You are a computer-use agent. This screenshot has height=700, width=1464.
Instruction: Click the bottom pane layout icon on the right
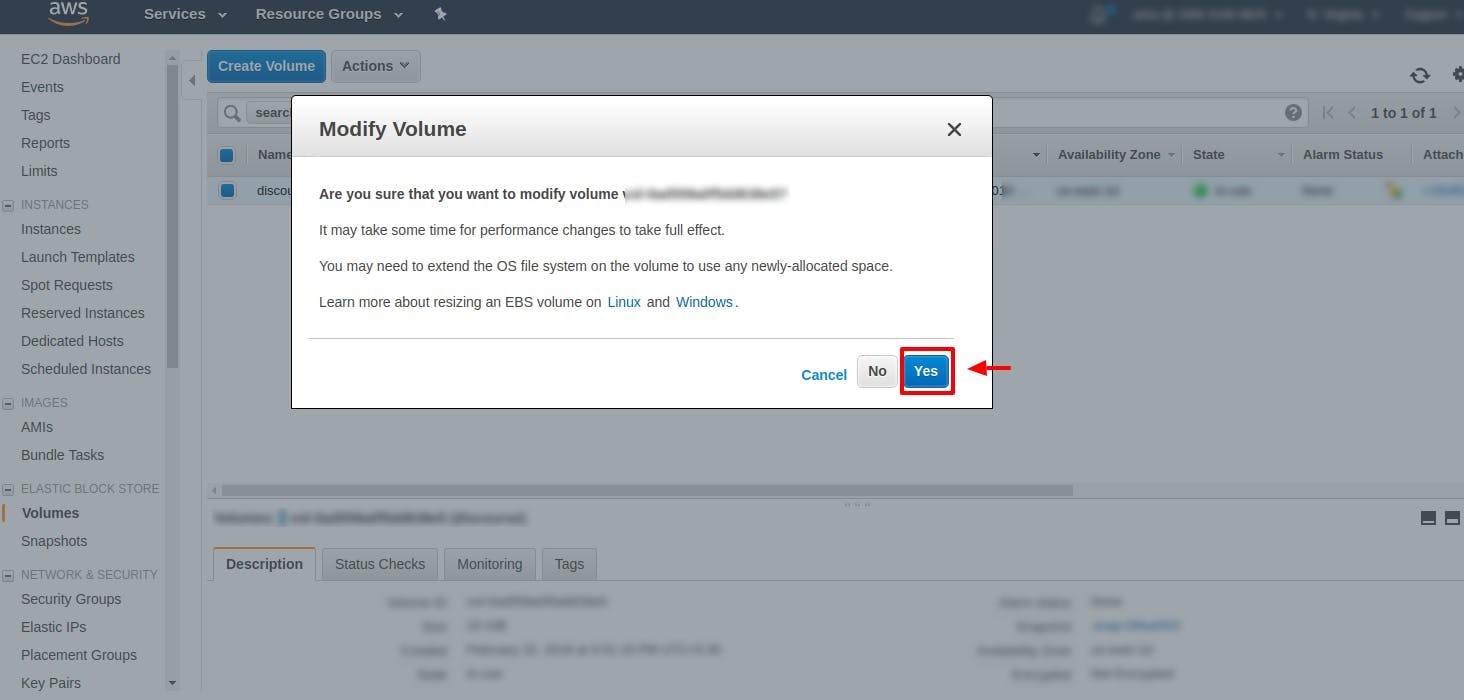click(x=1430, y=518)
